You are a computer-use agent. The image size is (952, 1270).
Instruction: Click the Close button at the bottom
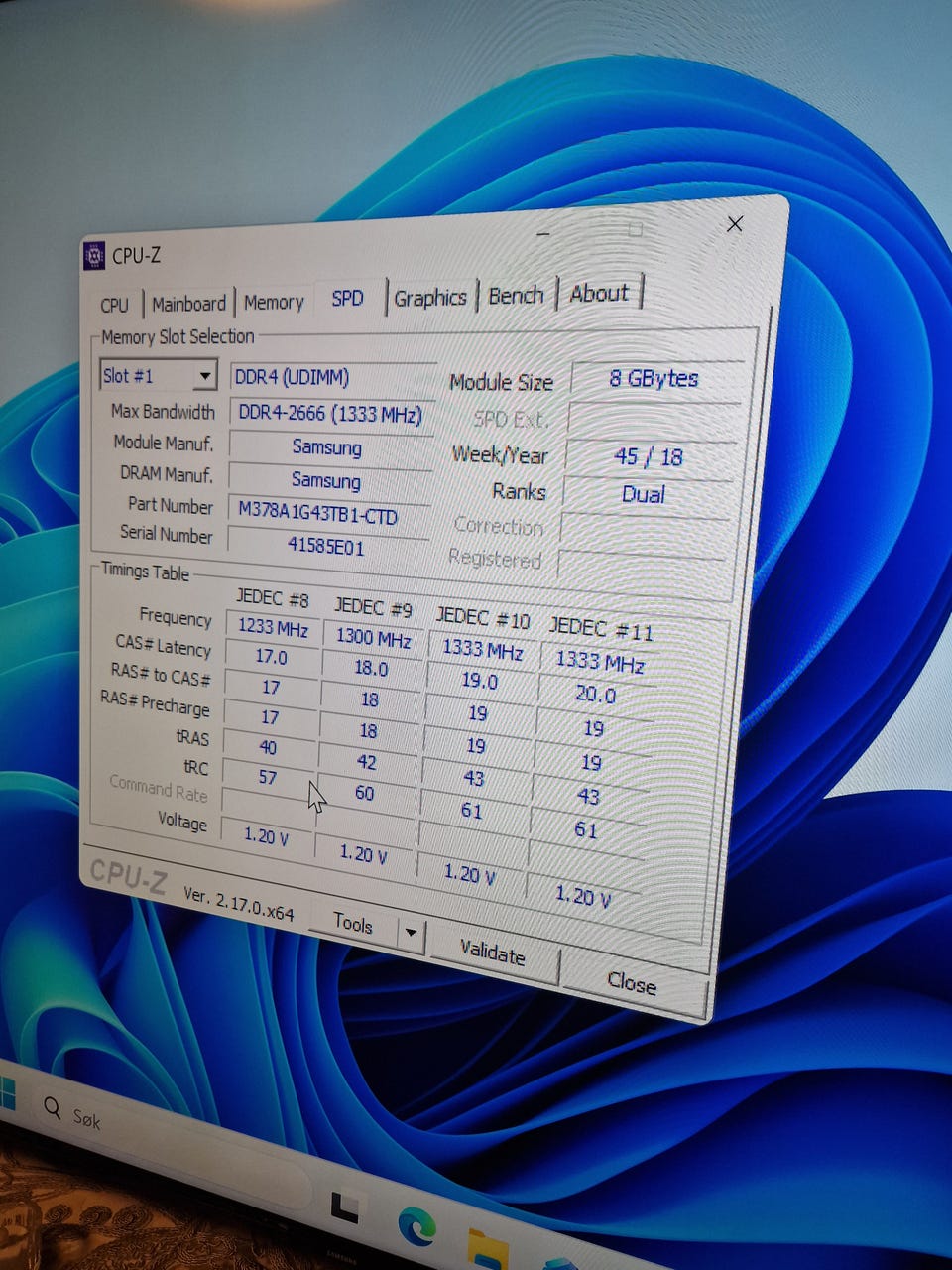click(x=632, y=983)
